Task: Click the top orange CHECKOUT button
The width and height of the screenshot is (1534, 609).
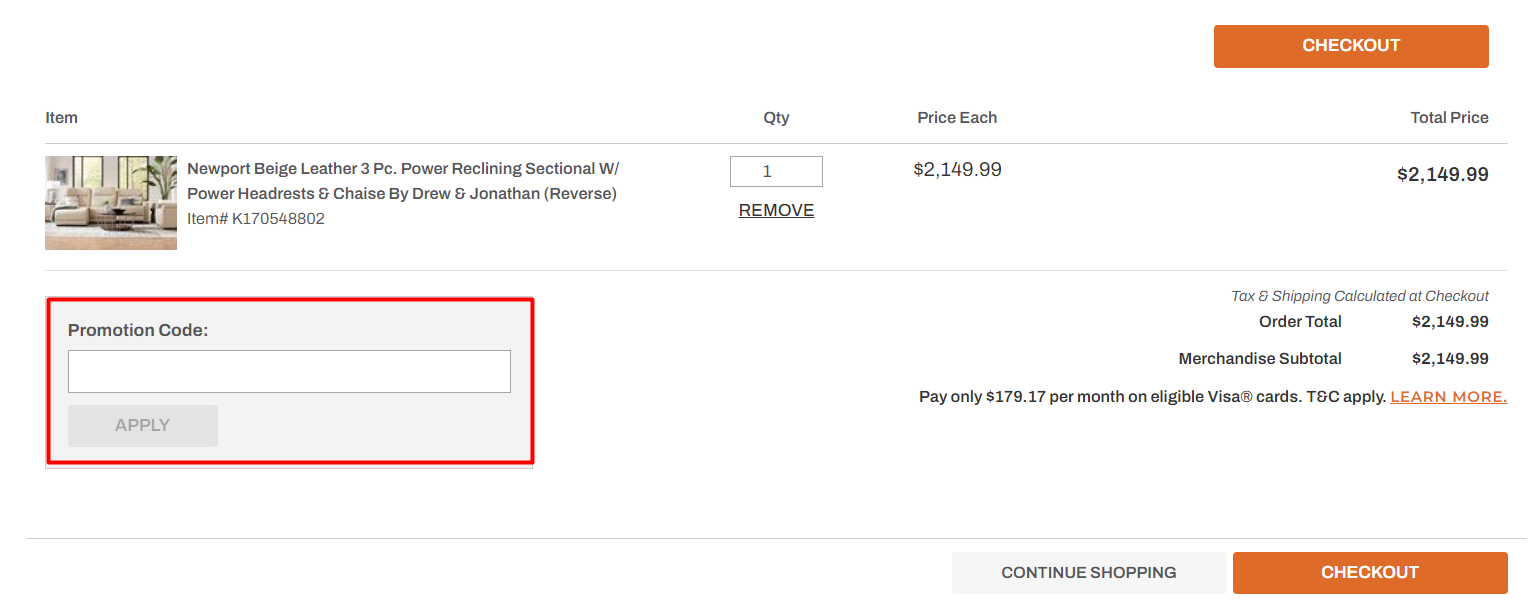Action: tap(1351, 46)
